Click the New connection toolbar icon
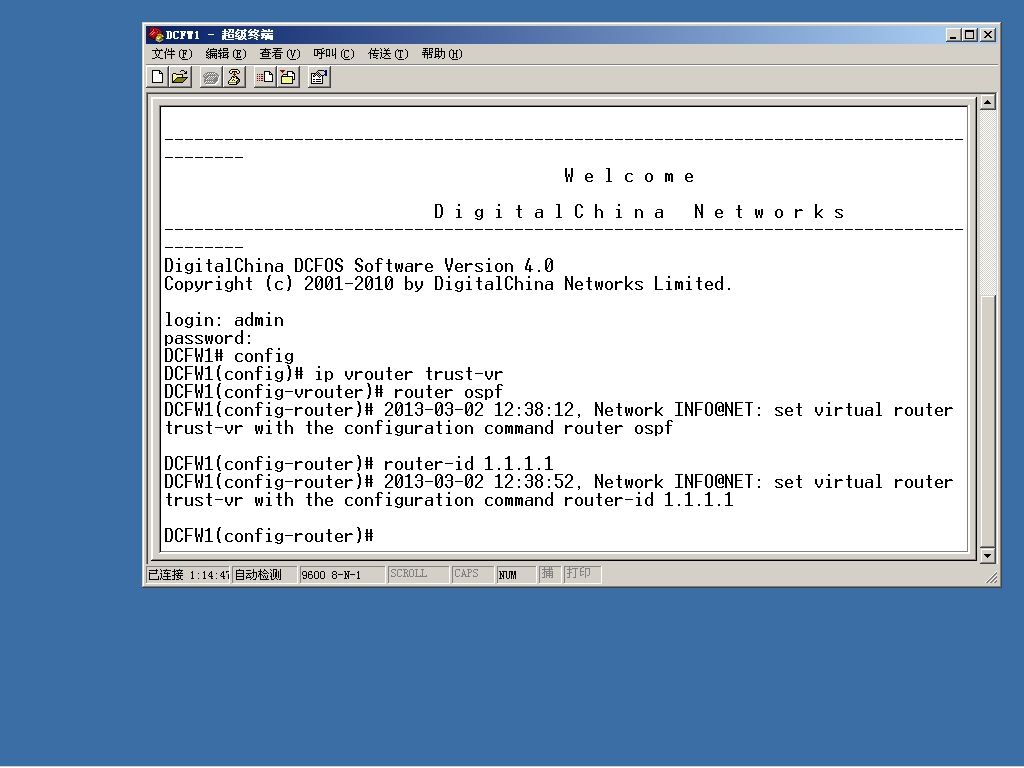1024x768 pixels. pos(157,77)
